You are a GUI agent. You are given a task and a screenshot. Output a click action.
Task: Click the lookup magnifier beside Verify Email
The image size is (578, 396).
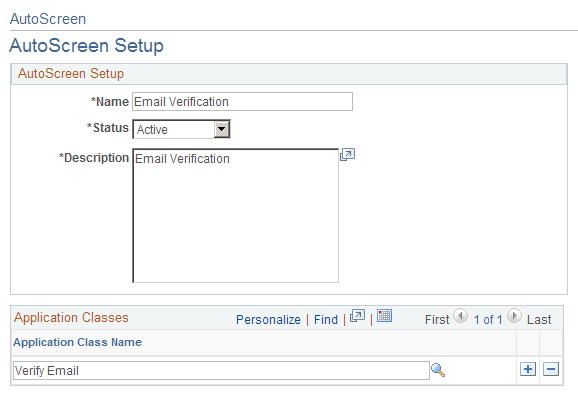[438, 370]
